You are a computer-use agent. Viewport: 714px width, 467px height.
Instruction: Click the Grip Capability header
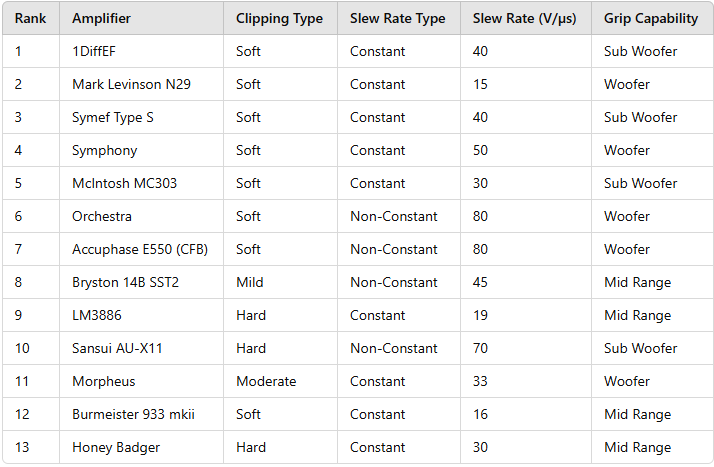pyautogui.click(x=652, y=18)
